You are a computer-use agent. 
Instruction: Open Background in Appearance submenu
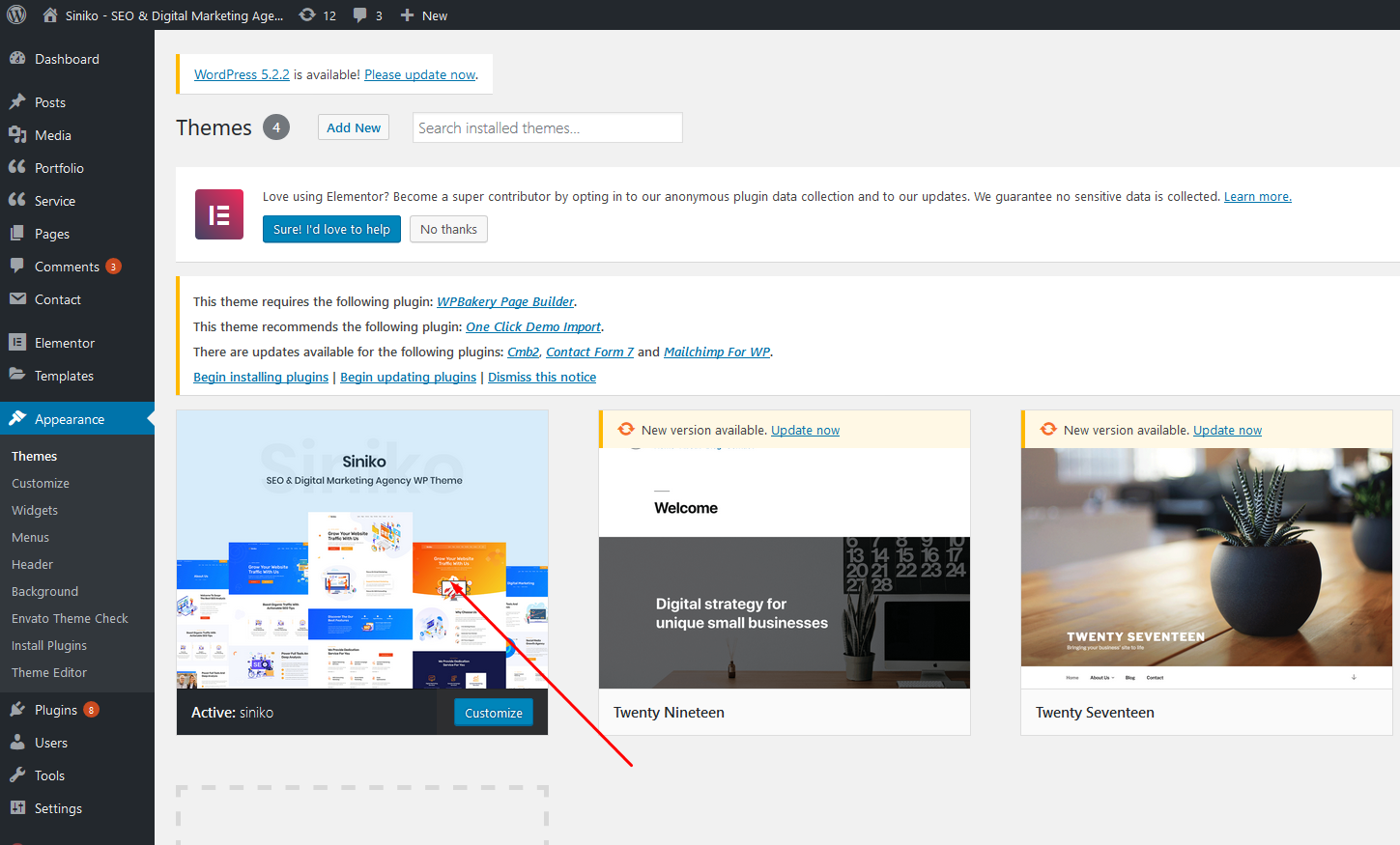[44, 591]
